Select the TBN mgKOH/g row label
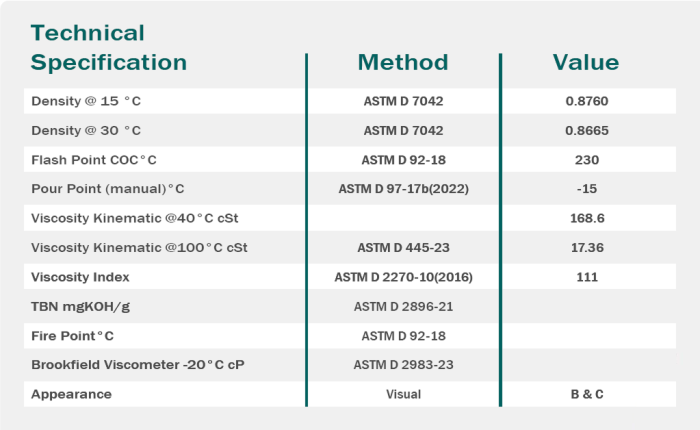The image size is (700, 430). 80,307
